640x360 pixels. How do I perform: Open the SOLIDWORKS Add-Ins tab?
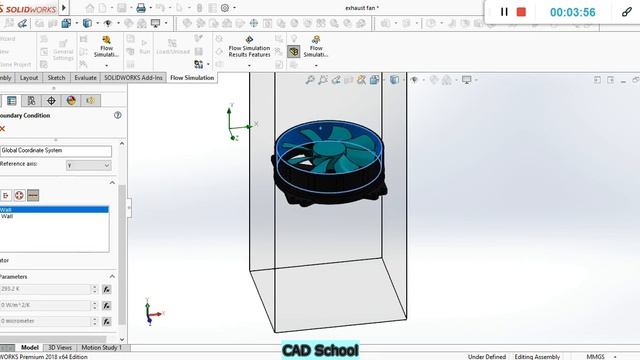(x=133, y=78)
